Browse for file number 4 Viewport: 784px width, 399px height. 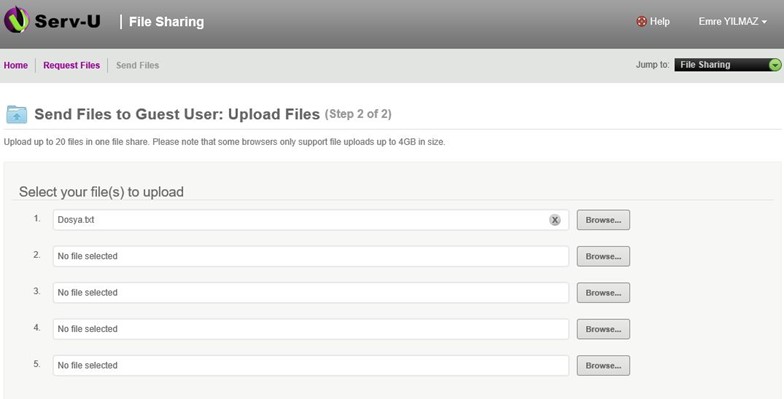coord(604,329)
